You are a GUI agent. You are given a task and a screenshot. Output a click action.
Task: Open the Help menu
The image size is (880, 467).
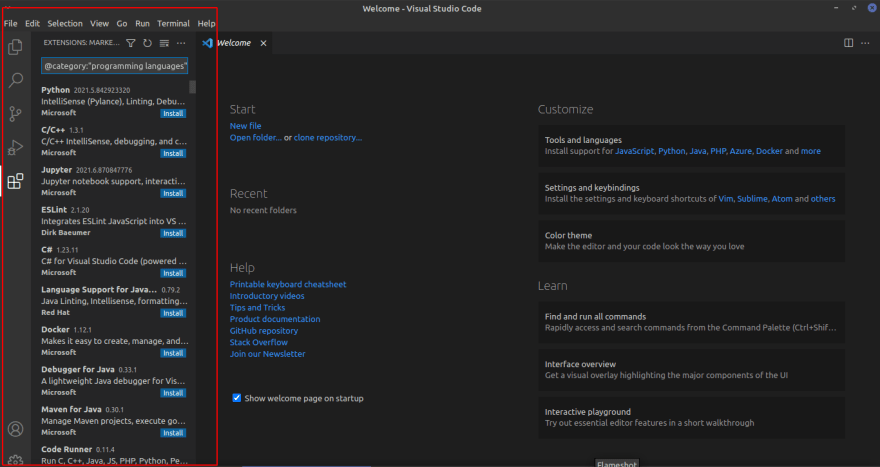click(x=207, y=24)
